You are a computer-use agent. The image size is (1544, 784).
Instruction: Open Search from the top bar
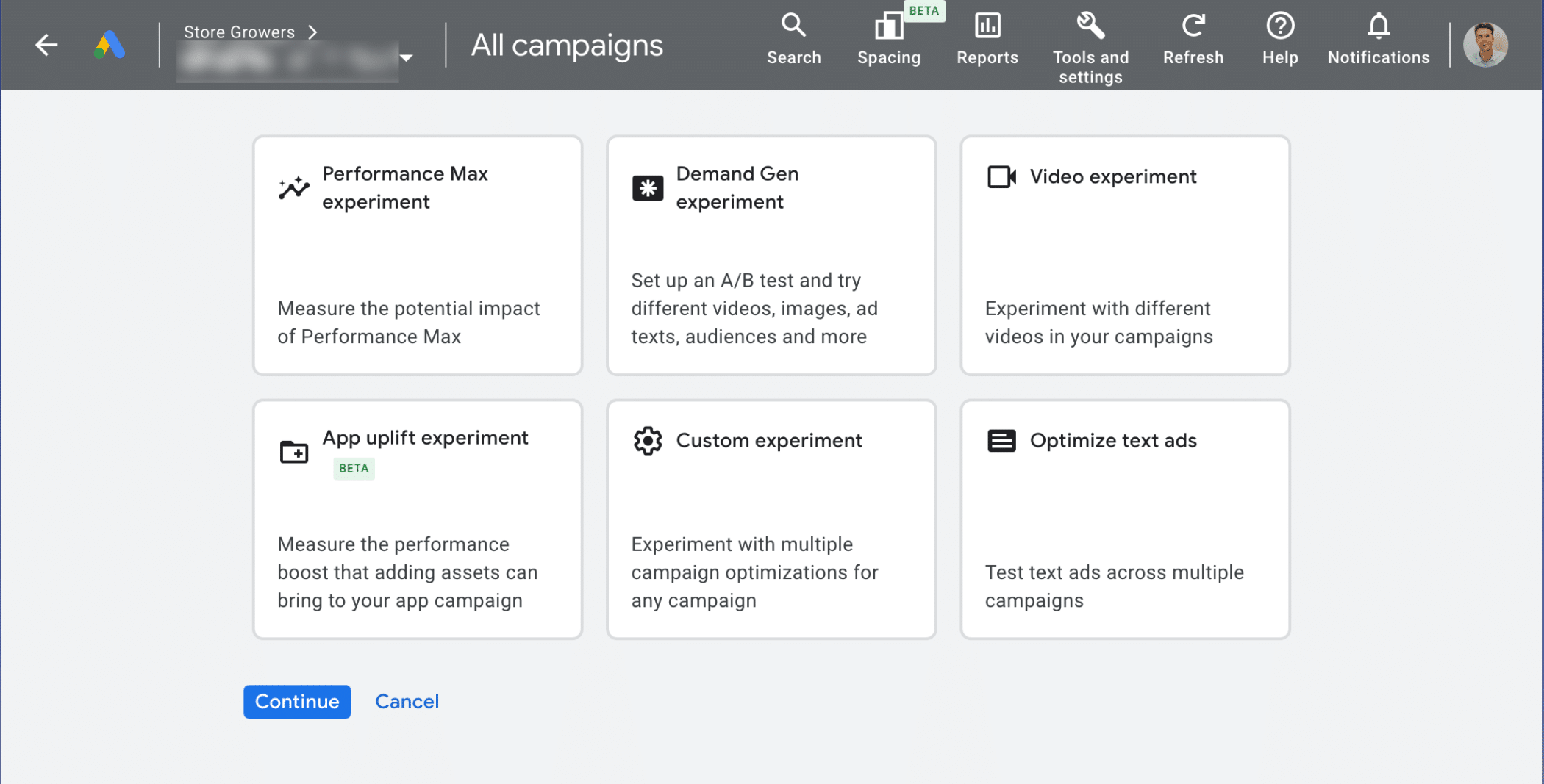click(793, 40)
